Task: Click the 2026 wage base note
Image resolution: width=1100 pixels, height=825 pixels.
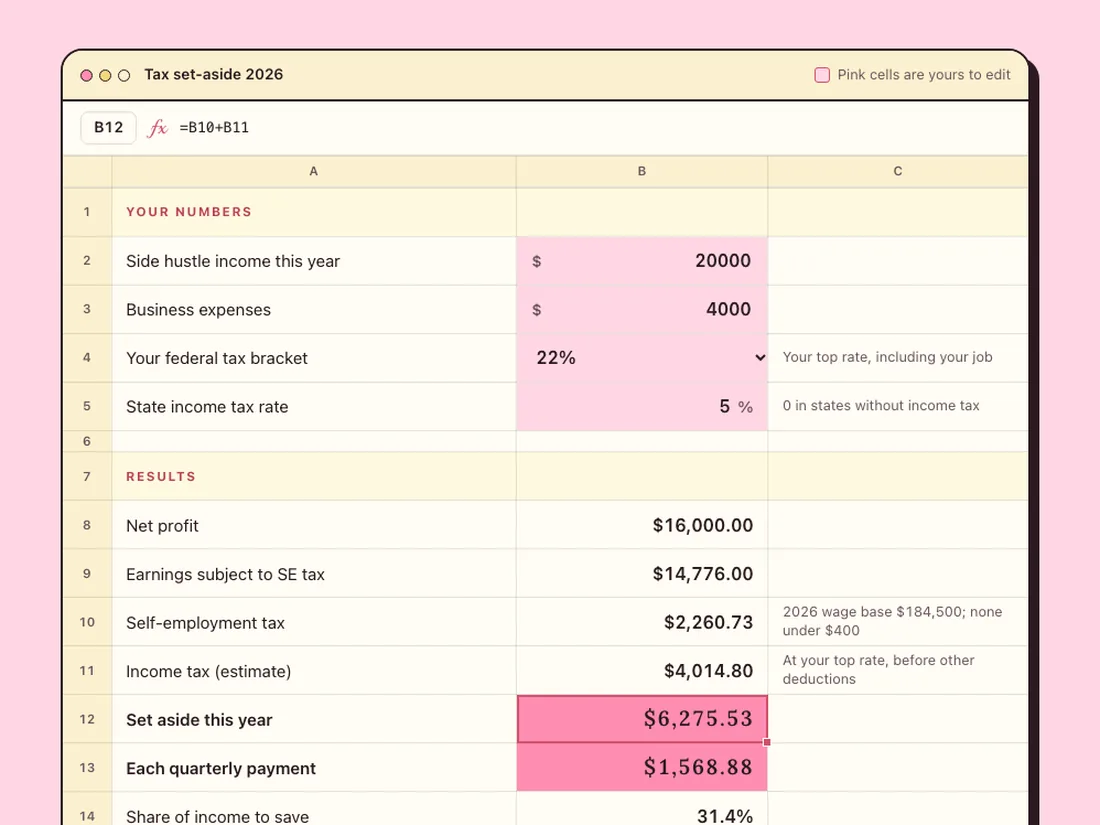Action: click(x=892, y=621)
